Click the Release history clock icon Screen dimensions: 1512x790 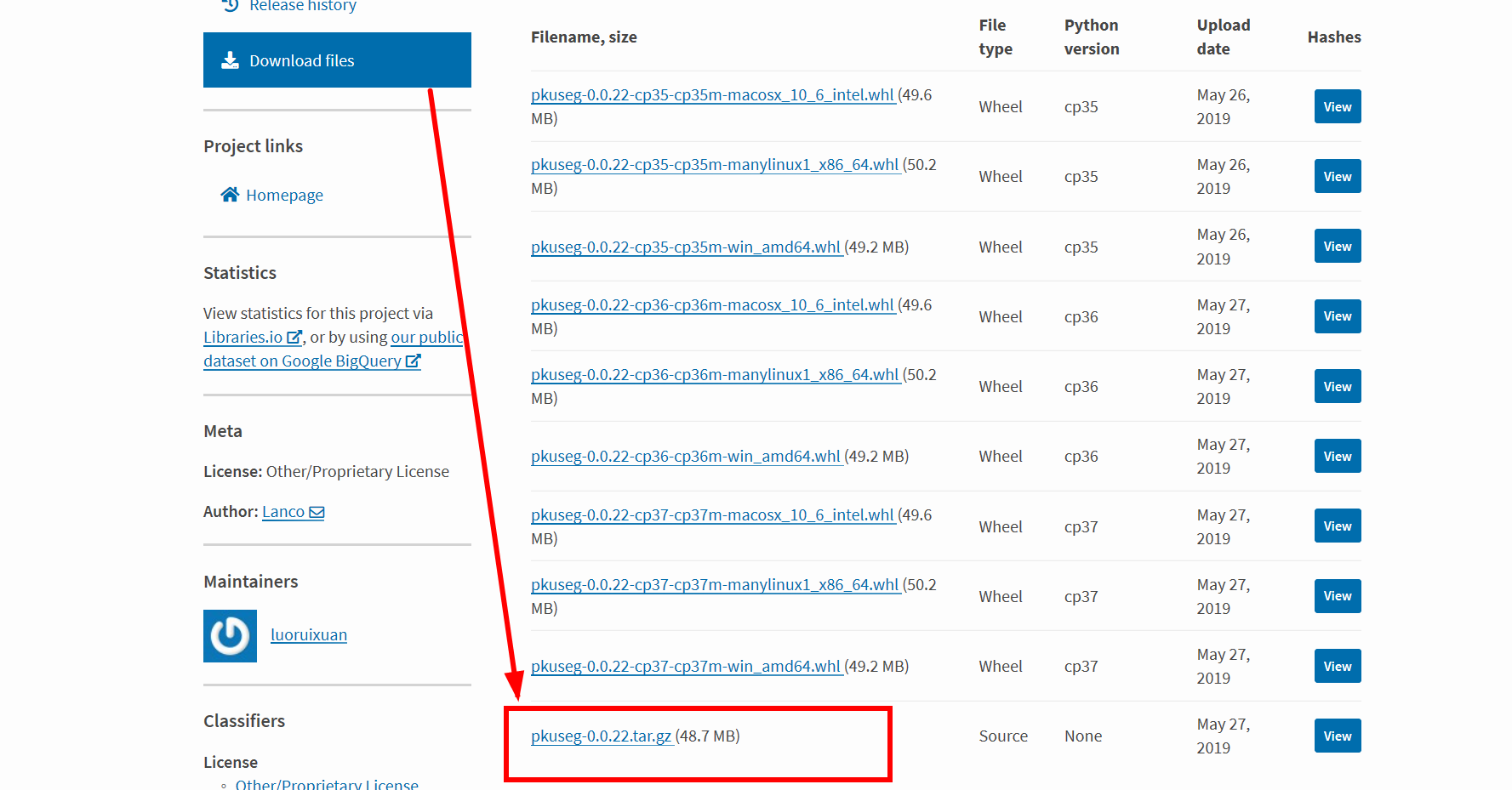(x=229, y=5)
